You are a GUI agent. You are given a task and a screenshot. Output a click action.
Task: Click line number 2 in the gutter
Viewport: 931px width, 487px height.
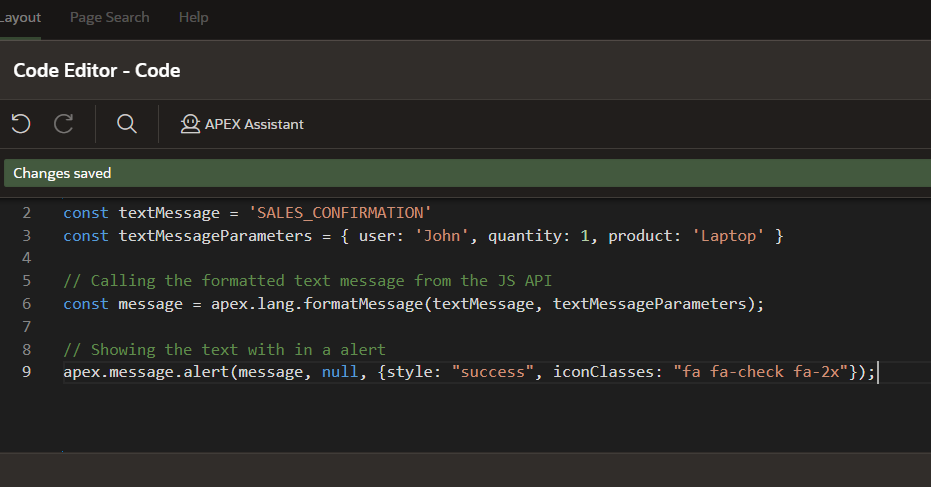coord(27,212)
